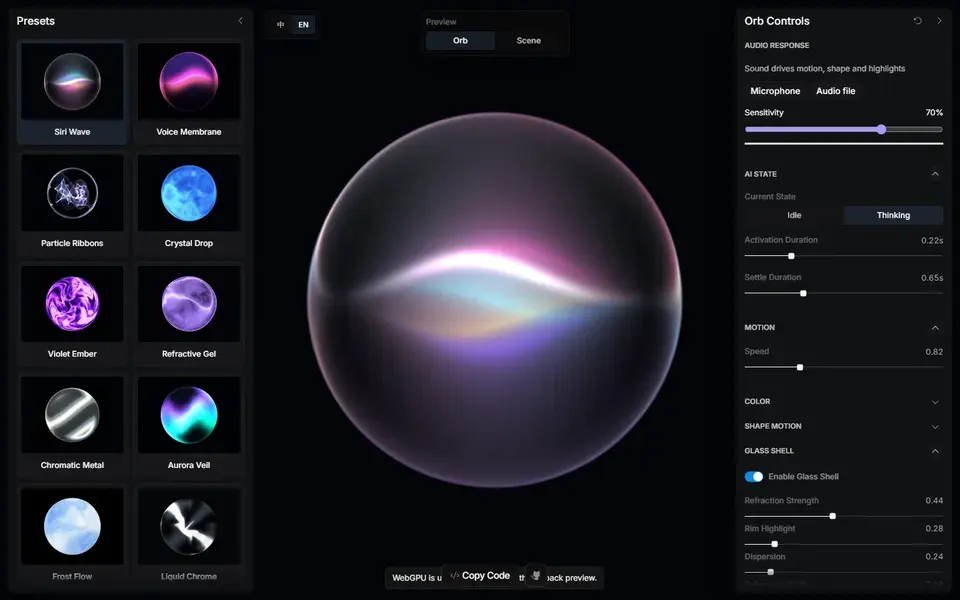Set AI state to Thinking
Image resolution: width=960 pixels, height=600 pixels.
click(x=893, y=215)
